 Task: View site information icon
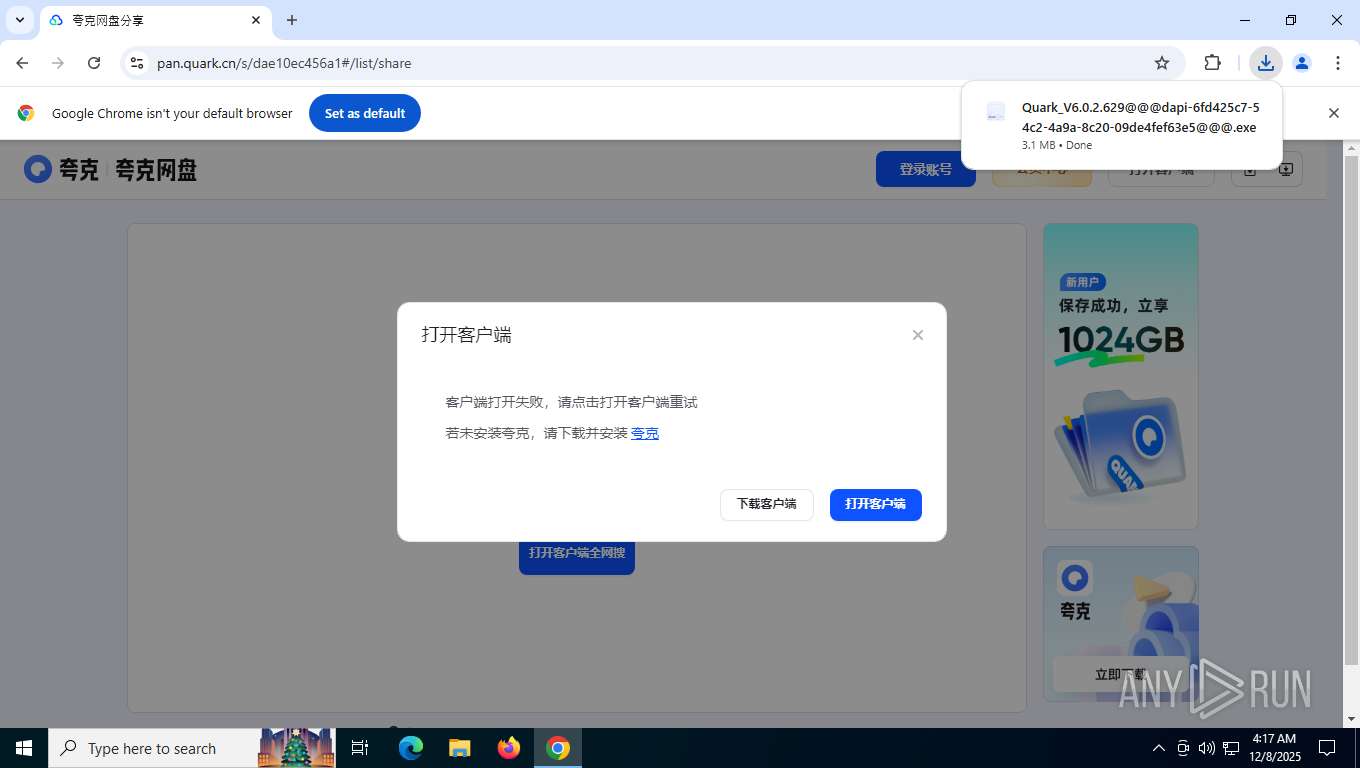[137, 63]
